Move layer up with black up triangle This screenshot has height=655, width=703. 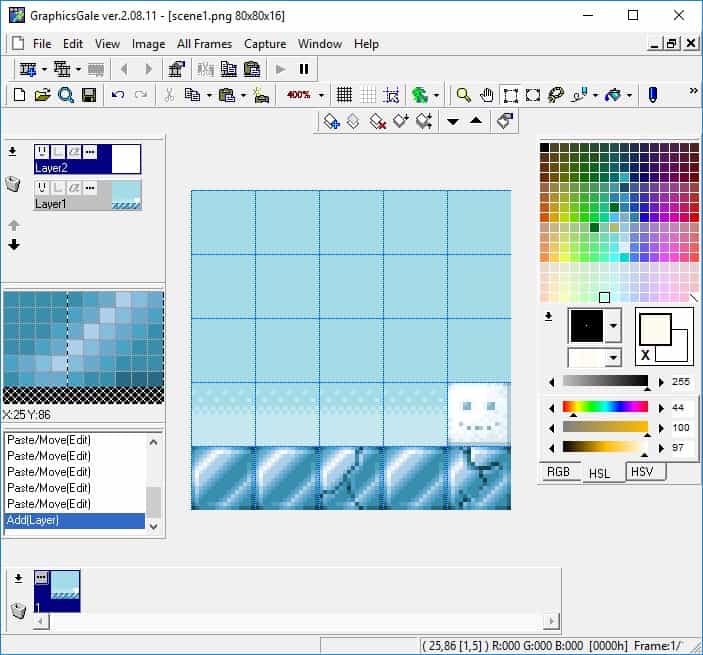click(476, 120)
